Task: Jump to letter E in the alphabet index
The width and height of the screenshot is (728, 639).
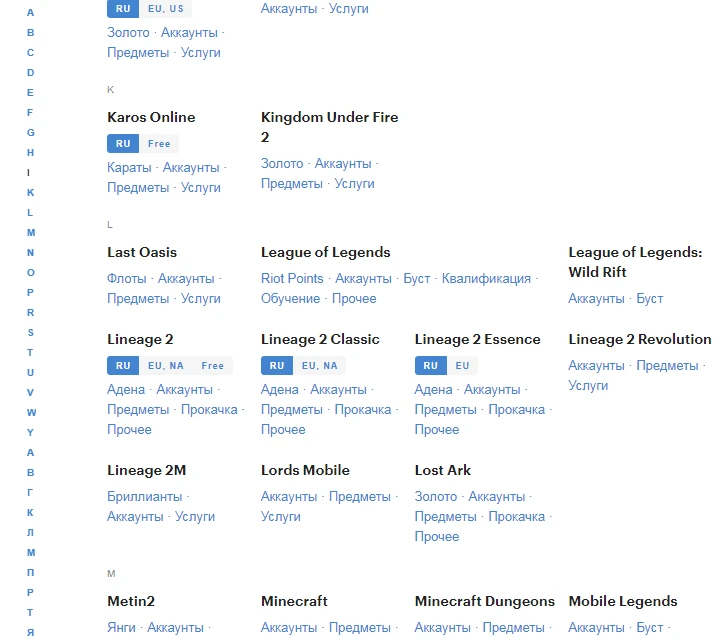Action: click(30, 92)
